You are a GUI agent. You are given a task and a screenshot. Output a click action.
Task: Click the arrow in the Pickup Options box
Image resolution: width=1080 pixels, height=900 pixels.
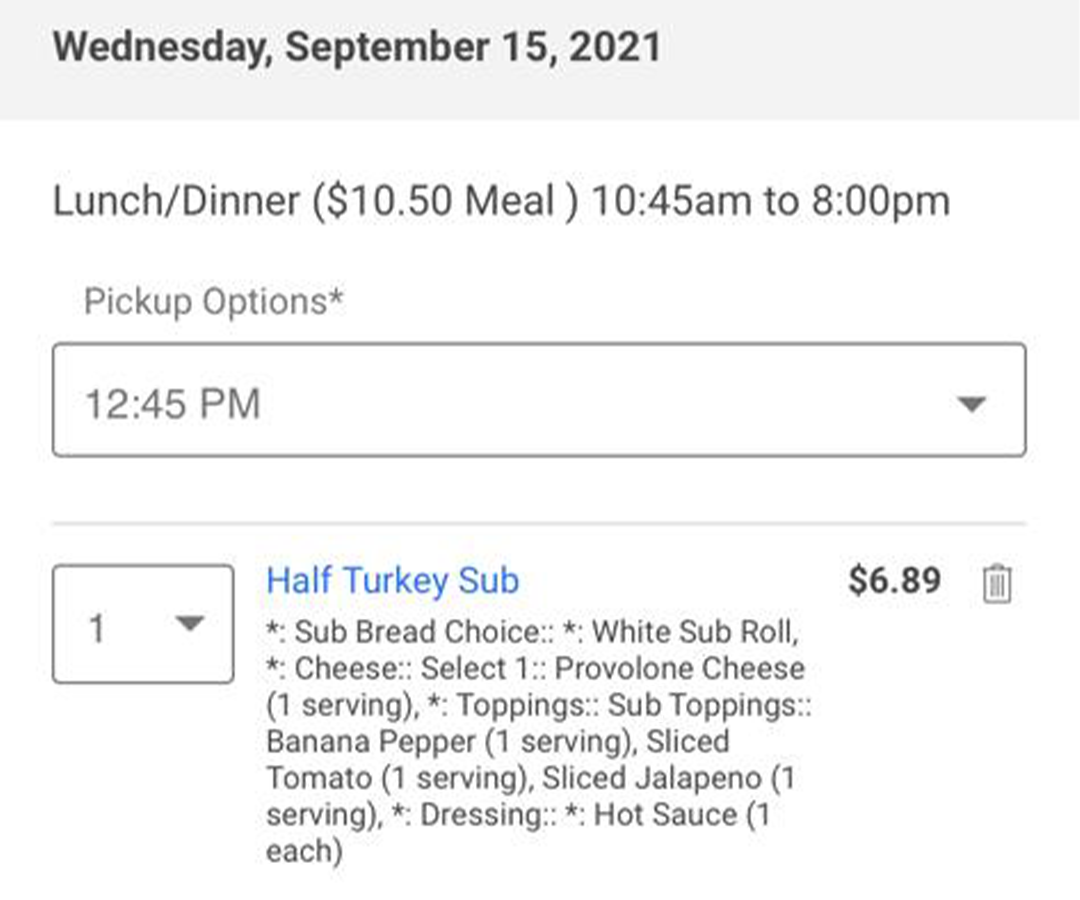(972, 404)
